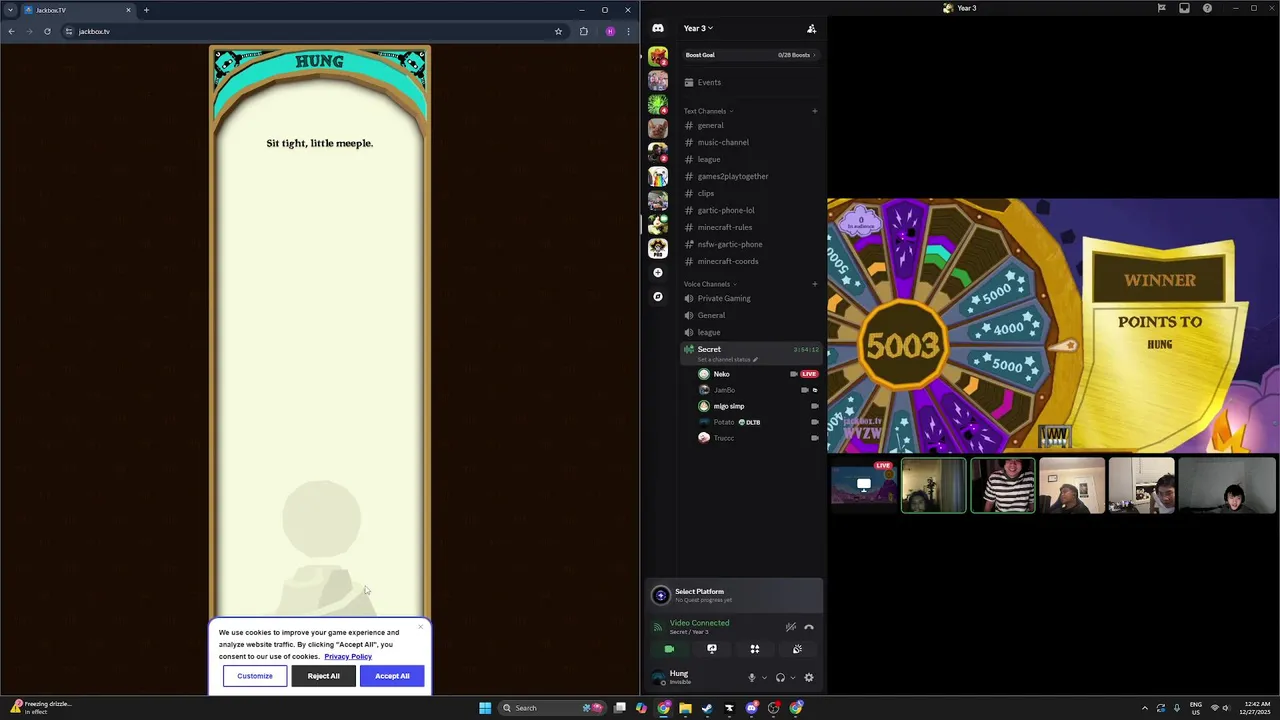
Task: Open the Privacy Policy link
Action: click(348, 656)
